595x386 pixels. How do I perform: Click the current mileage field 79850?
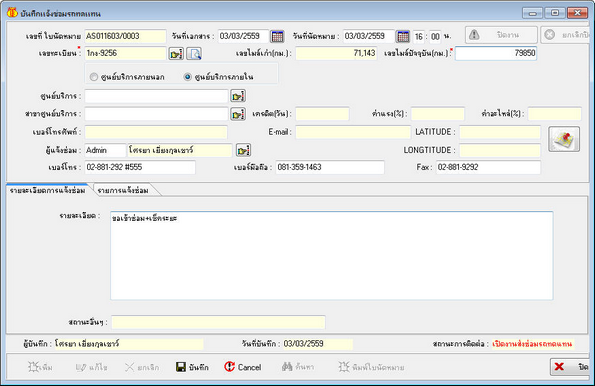[496, 54]
